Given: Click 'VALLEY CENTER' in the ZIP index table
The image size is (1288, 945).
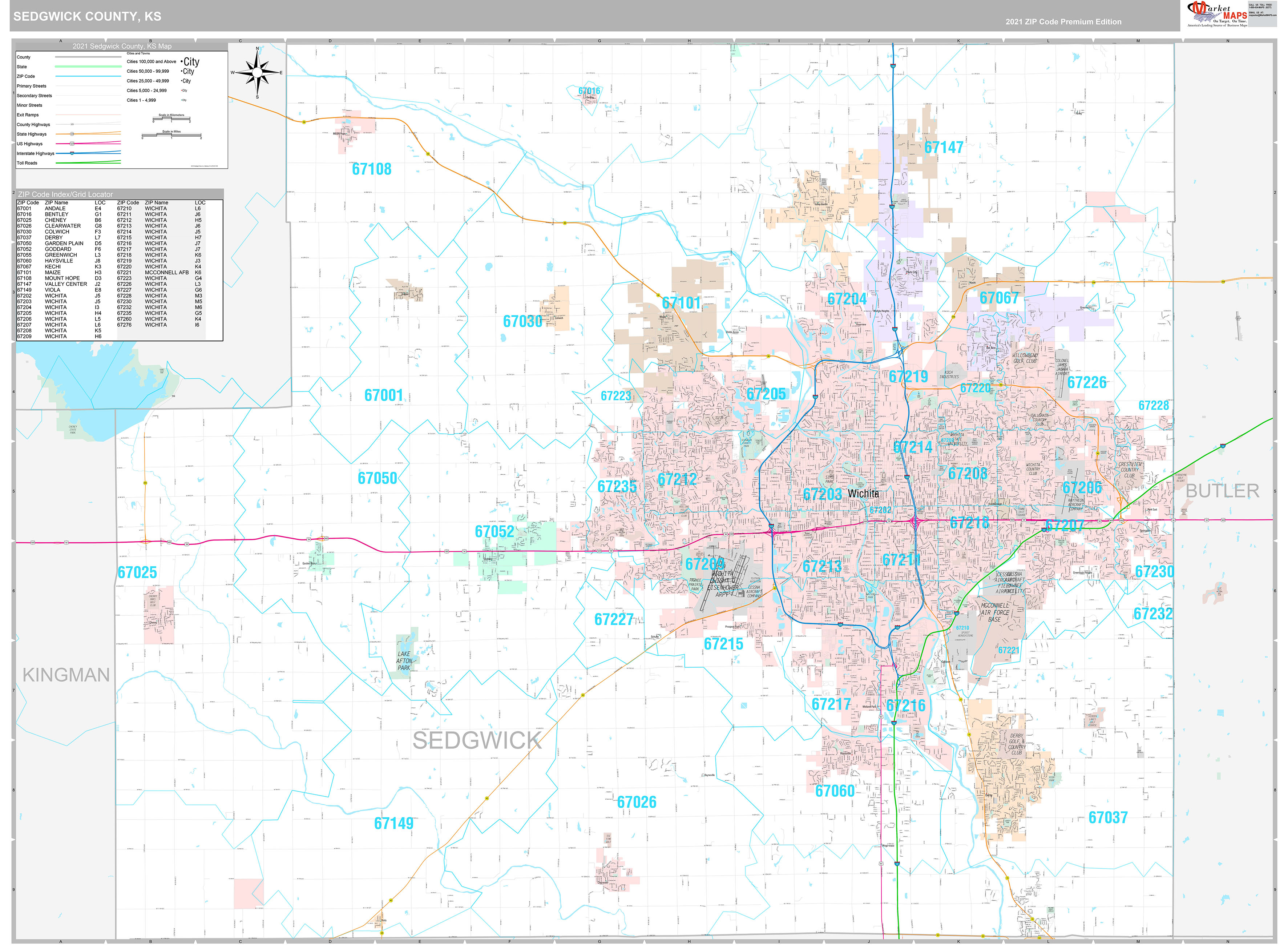Looking at the screenshot, I should [66, 284].
